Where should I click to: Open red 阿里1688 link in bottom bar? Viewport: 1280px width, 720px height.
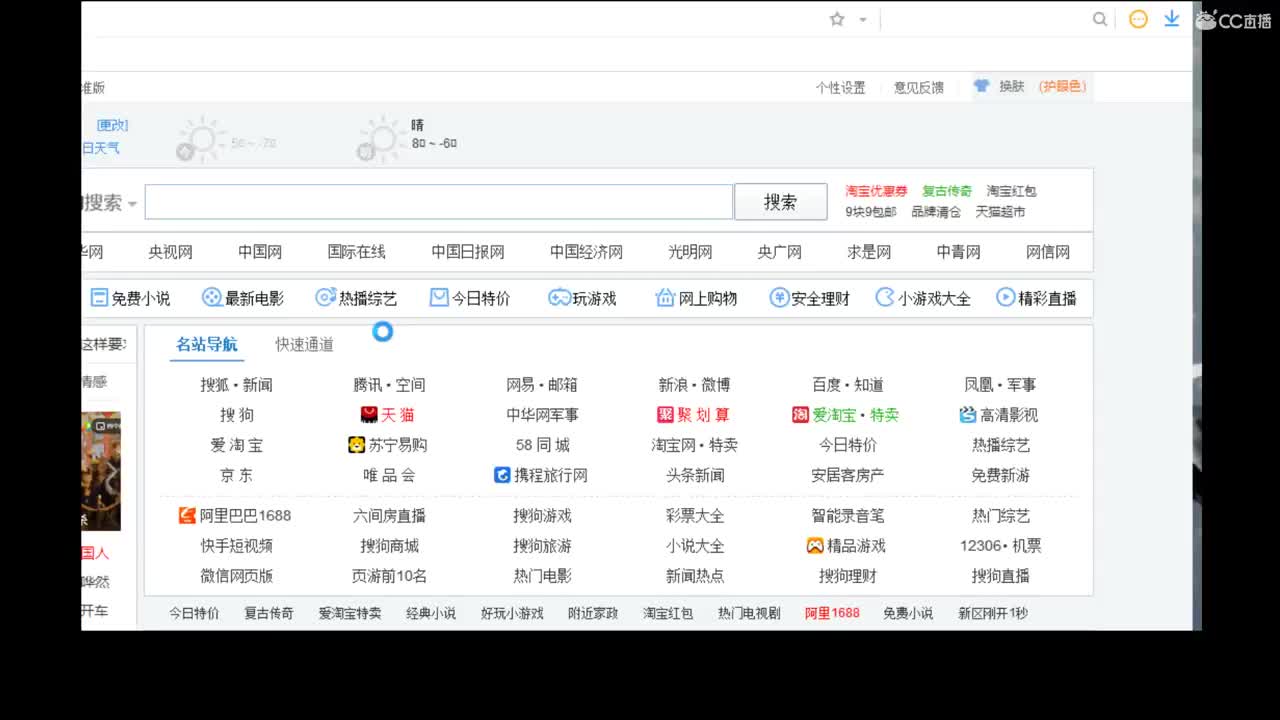832,613
